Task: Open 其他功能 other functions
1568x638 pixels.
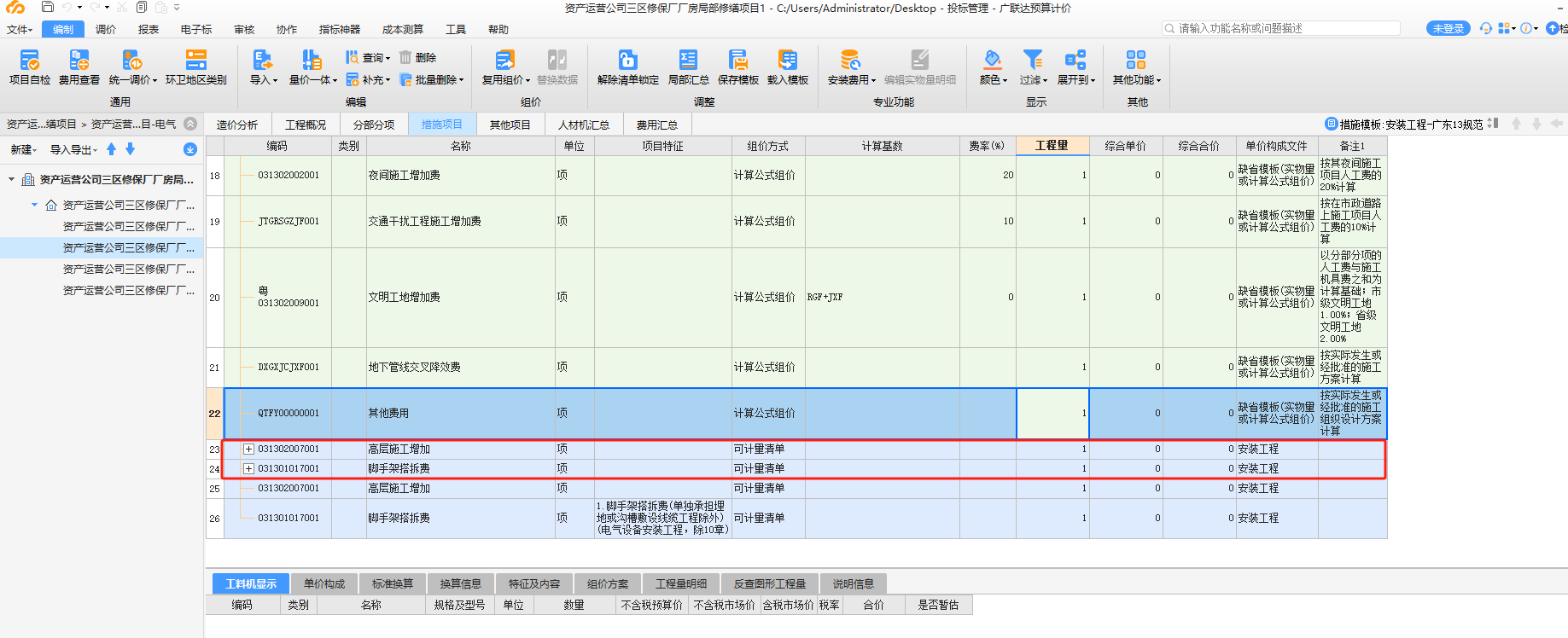Action: pos(1136,67)
